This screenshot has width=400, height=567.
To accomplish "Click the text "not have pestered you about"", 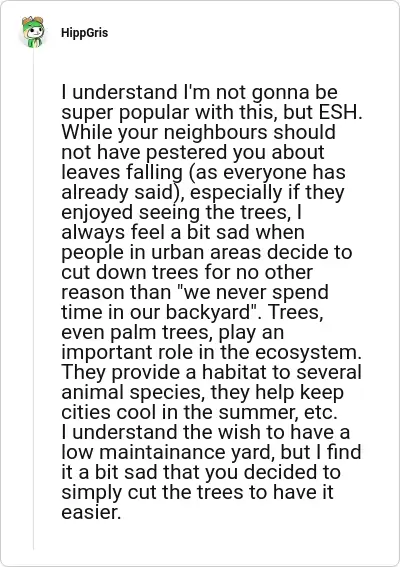I will [x=193, y=152].
